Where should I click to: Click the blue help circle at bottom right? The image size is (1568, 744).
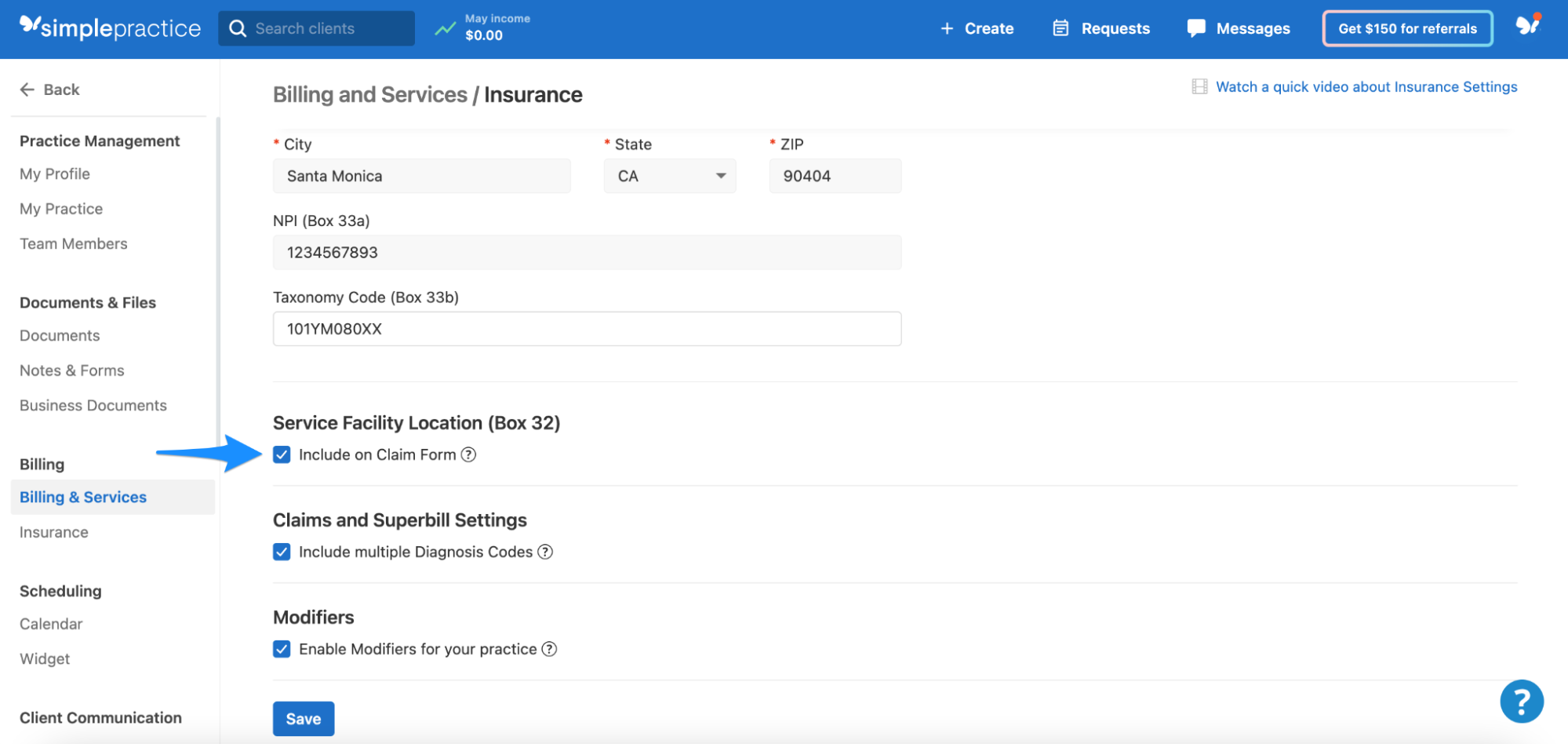pyautogui.click(x=1522, y=701)
